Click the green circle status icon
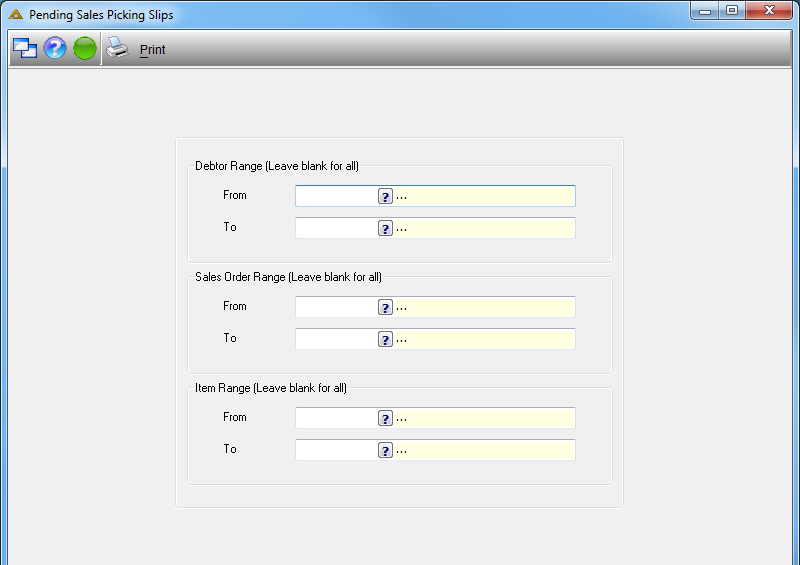This screenshot has width=800, height=565. (85, 48)
